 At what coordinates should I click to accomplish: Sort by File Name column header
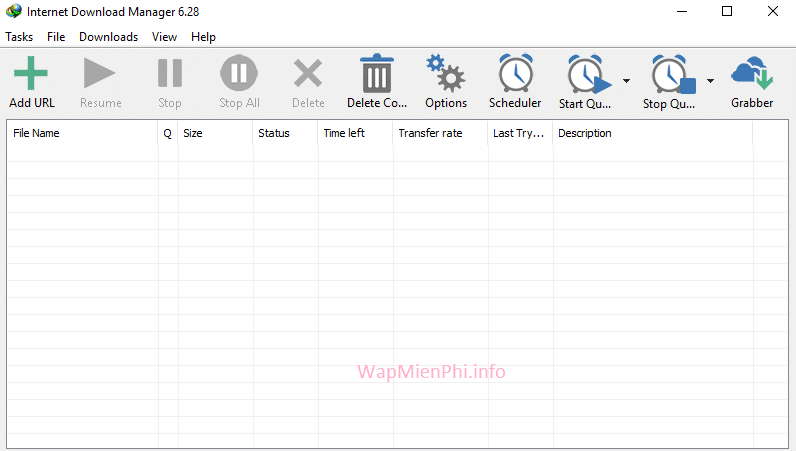pos(83,133)
